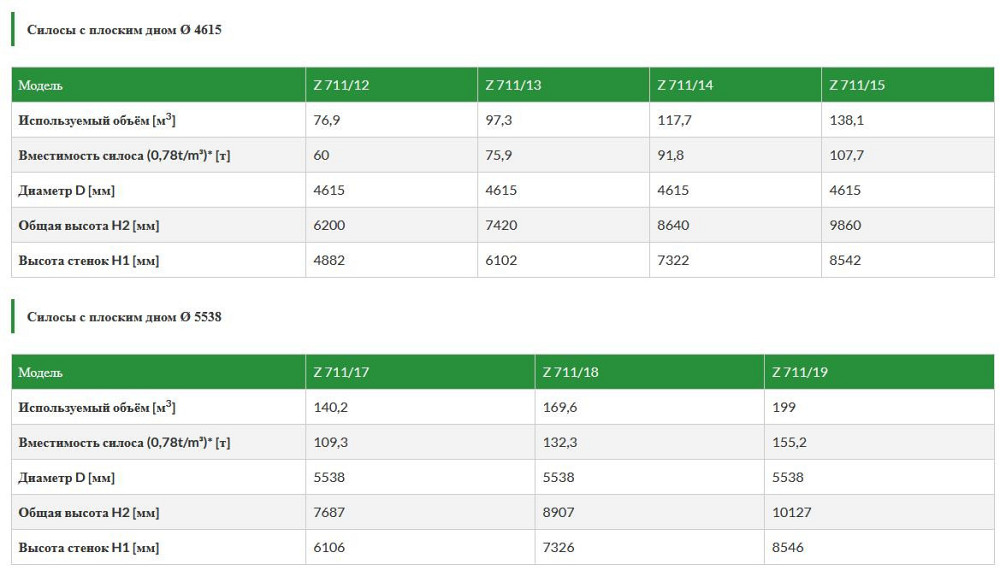Image resolution: width=1000 pixels, height=570 pixels.
Task: Click the Z 711/14 column header
Action: tap(685, 85)
